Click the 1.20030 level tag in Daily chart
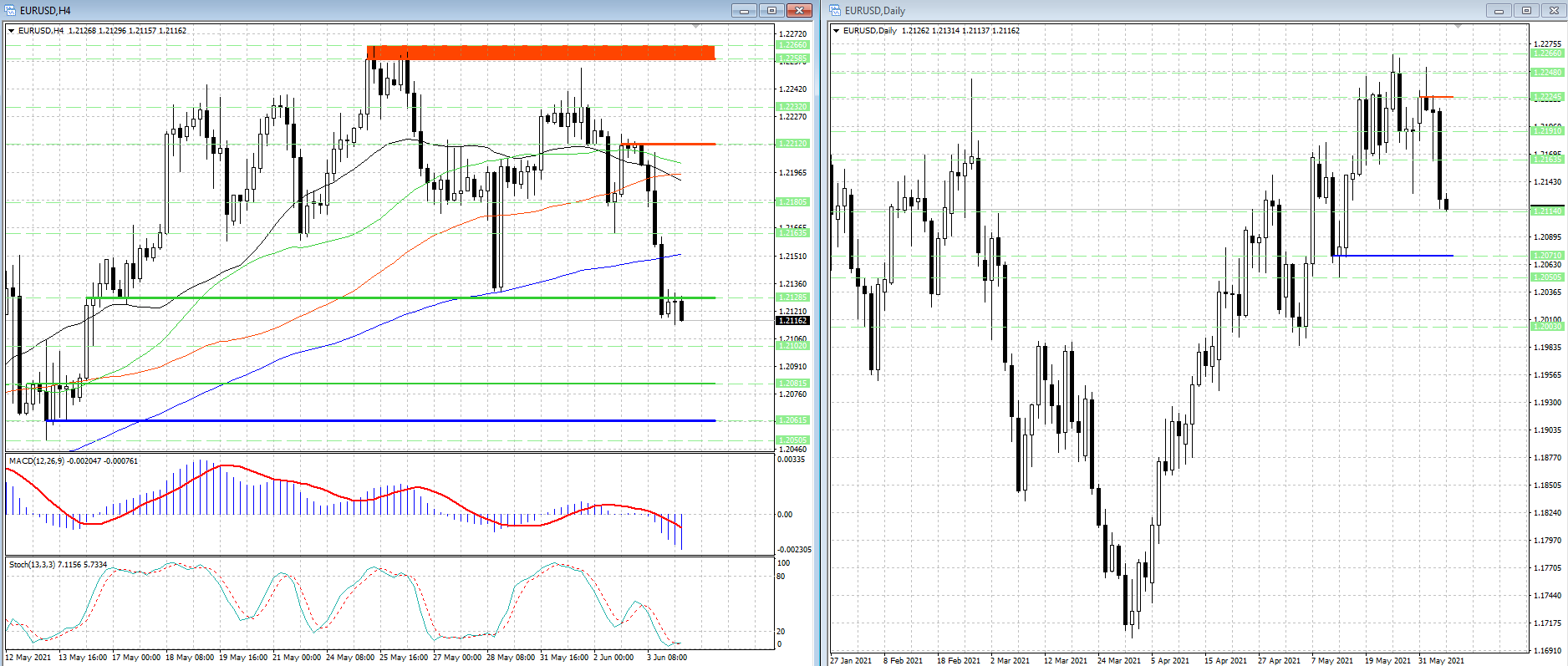The width and height of the screenshot is (1568, 666). [x=1547, y=326]
